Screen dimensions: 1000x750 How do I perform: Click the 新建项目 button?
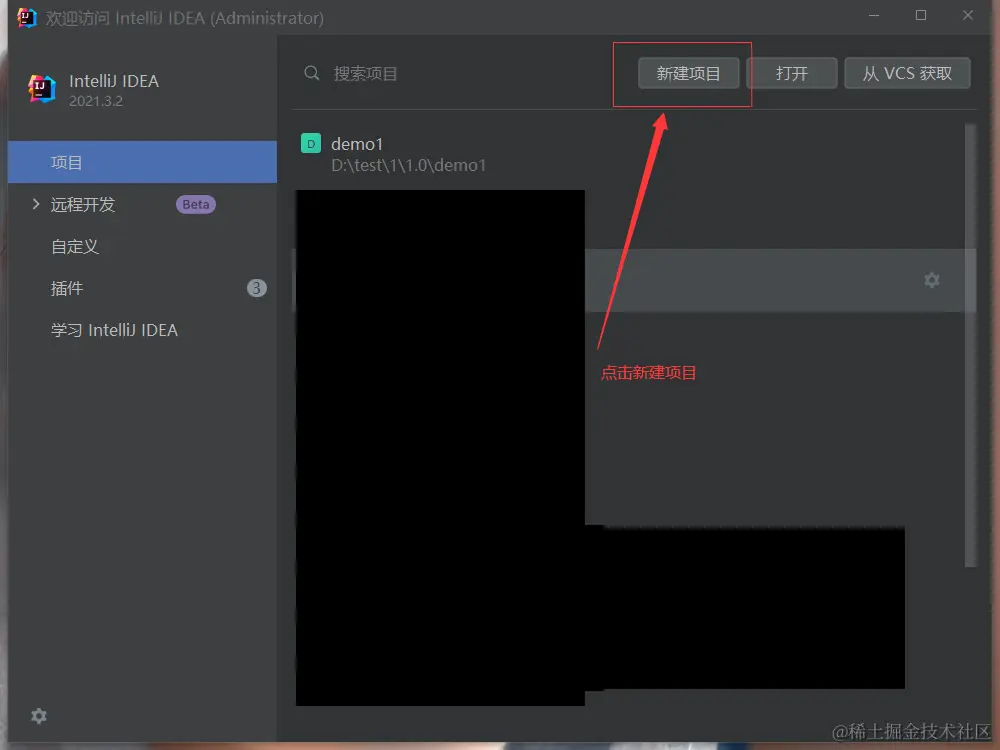coord(688,73)
